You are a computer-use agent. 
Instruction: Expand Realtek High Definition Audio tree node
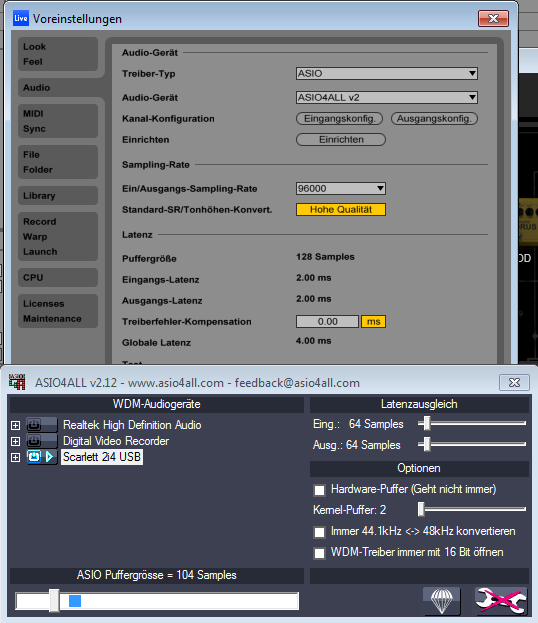(15, 426)
